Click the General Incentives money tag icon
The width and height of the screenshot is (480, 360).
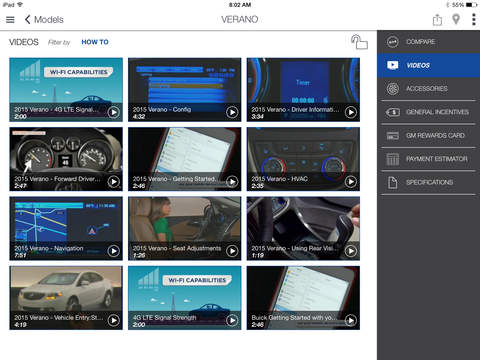click(x=393, y=112)
